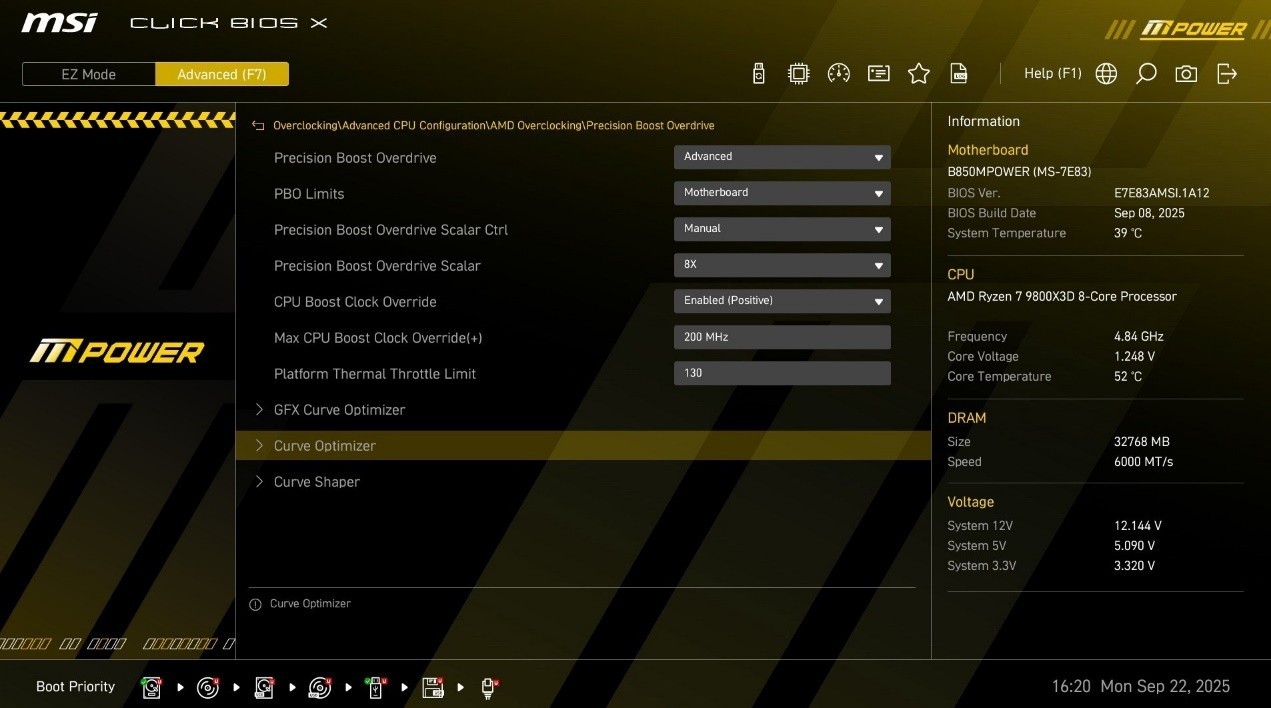Click the globe language icon
Image resolution: width=1271 pixels, height=708 pixels.
tap(1106, 74)
